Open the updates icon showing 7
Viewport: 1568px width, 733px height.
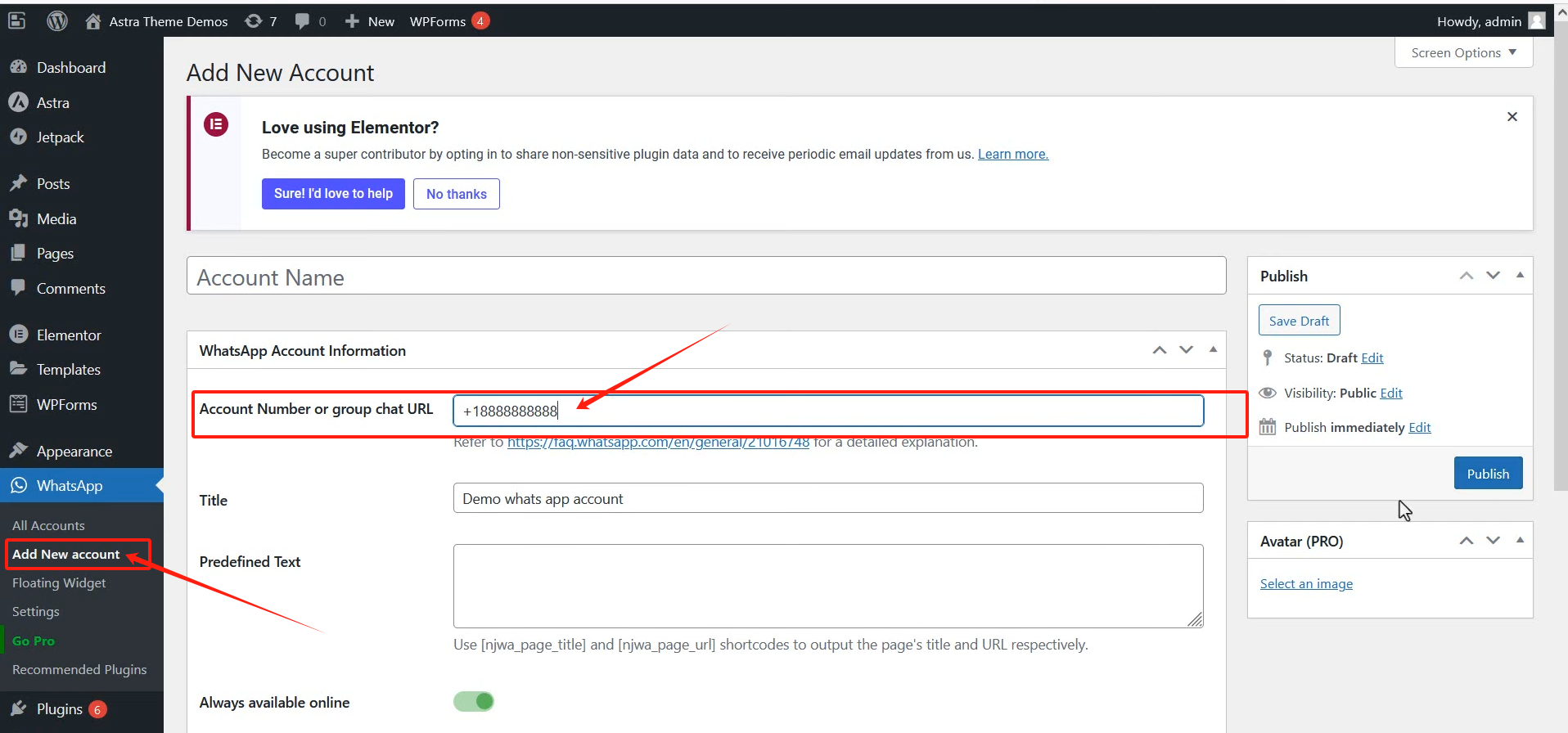click(x=260, y=21)
